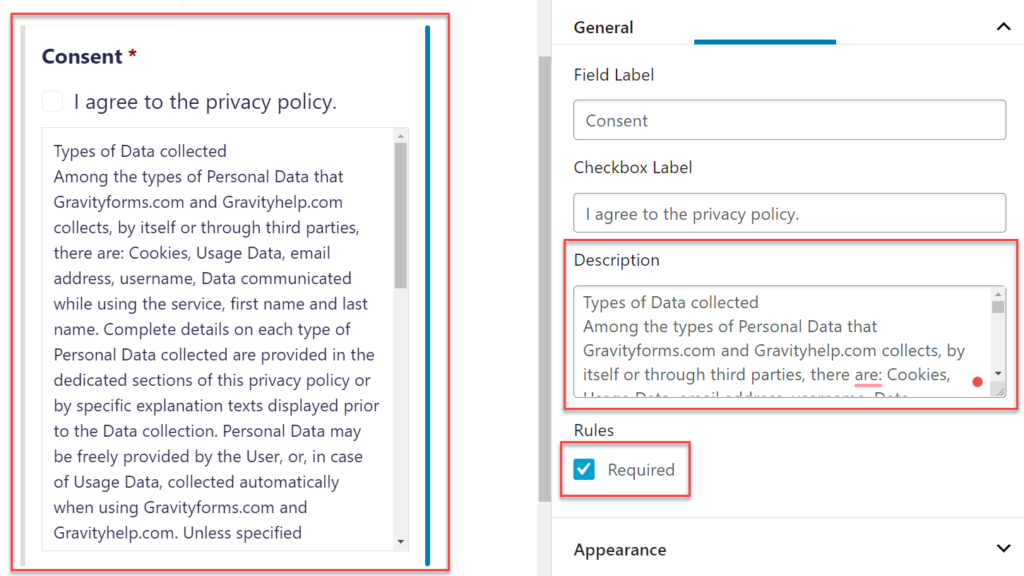Expand the Appearance section chevron
The image size is (1024, 576).
point(1003,549)
